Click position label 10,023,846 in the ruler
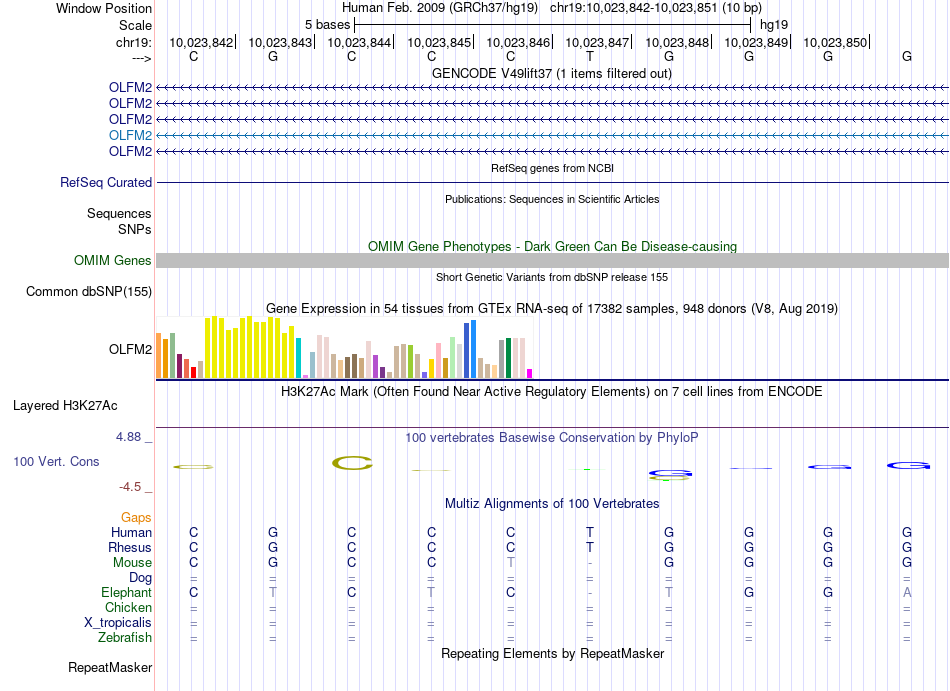The height and width of the screenshot is (691, 950). click(518, 42)
